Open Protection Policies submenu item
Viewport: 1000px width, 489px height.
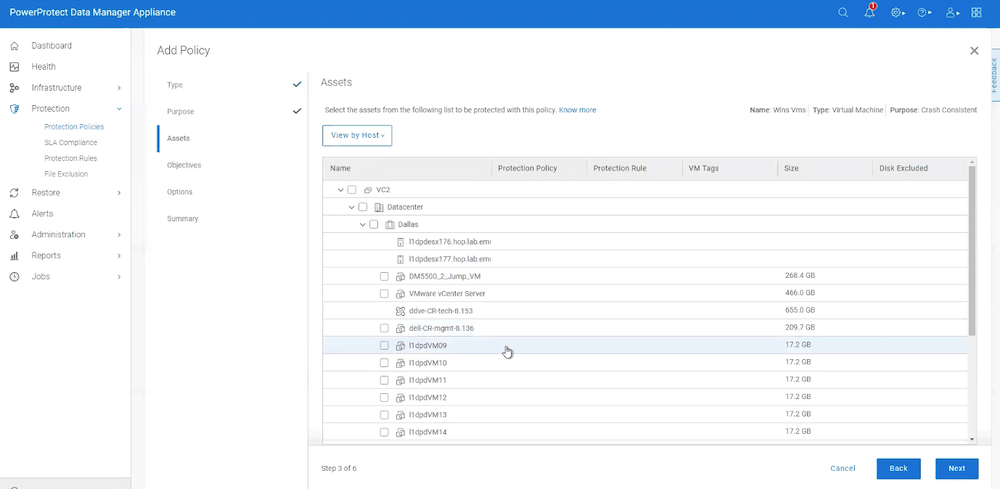point(74,127)
